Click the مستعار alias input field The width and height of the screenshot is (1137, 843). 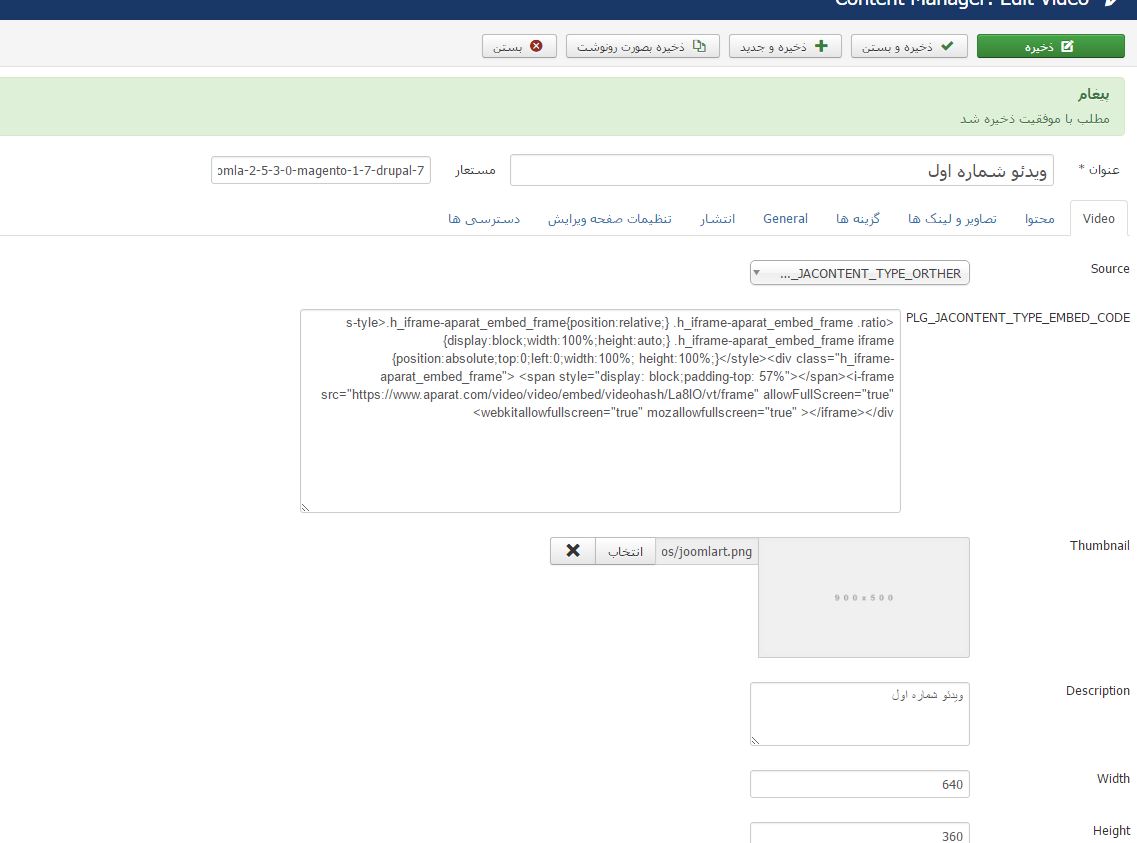click(321, 170)
